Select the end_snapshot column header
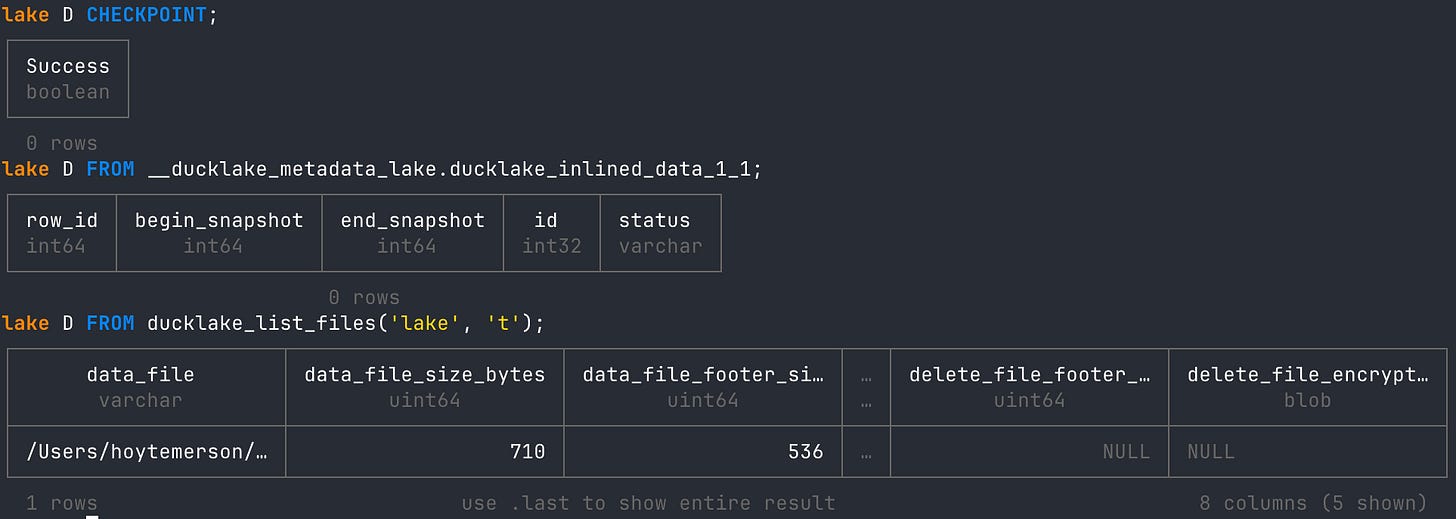The width and height of the screenshot is (1456, 519). coord(412,233)
